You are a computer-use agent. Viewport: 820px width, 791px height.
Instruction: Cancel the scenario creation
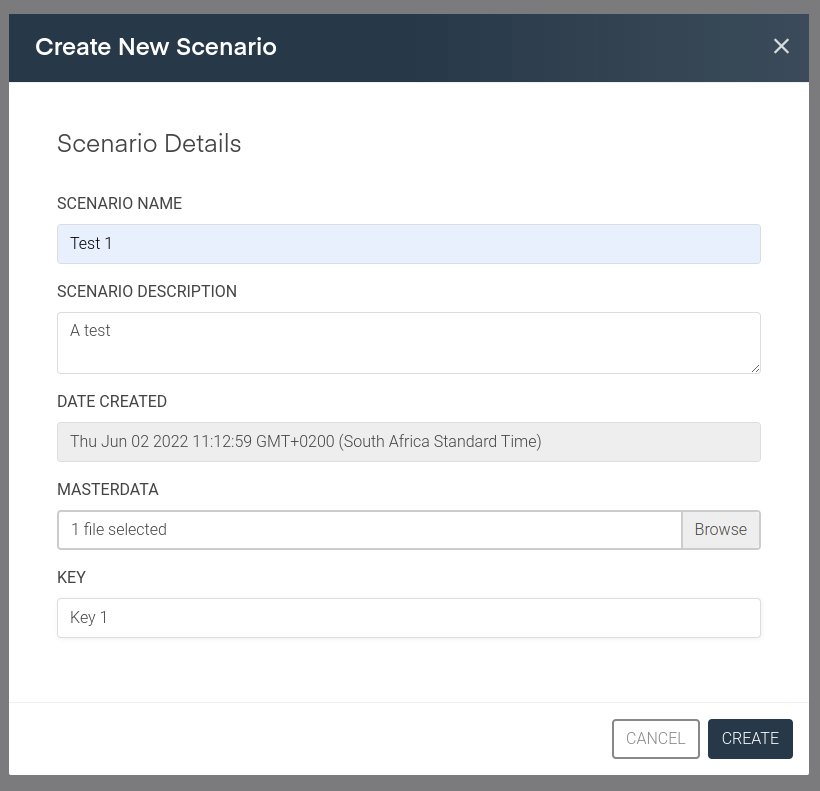[655, 739]
